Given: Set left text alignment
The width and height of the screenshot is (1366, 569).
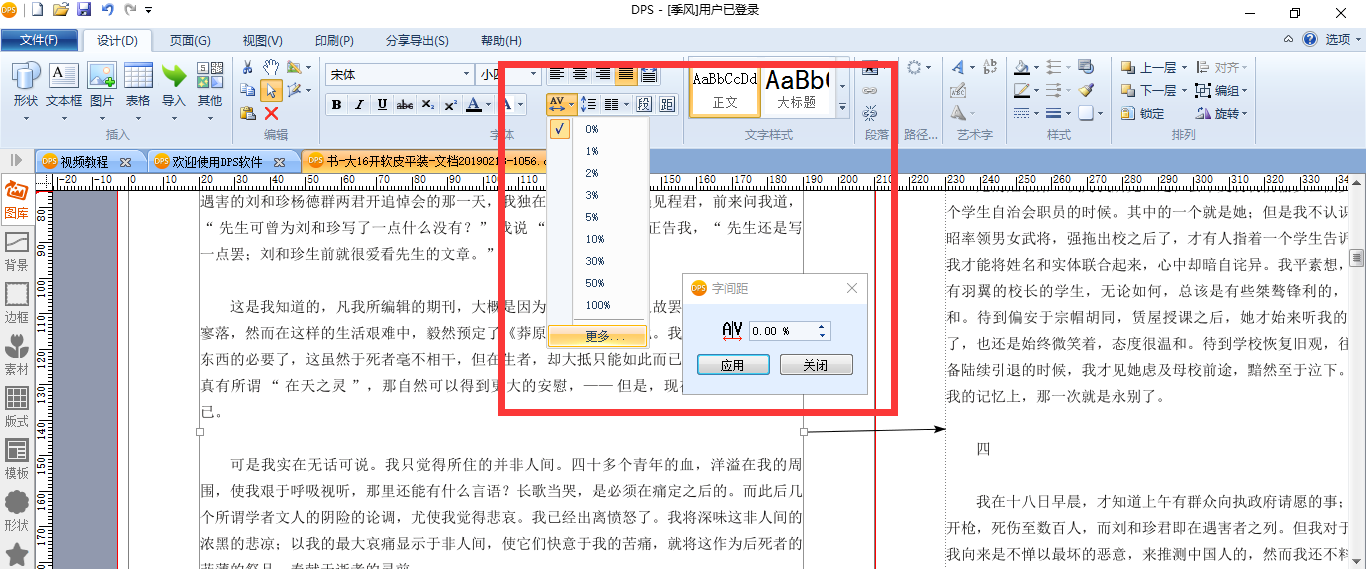Looking at the screenshot, I should coord(557,74).
